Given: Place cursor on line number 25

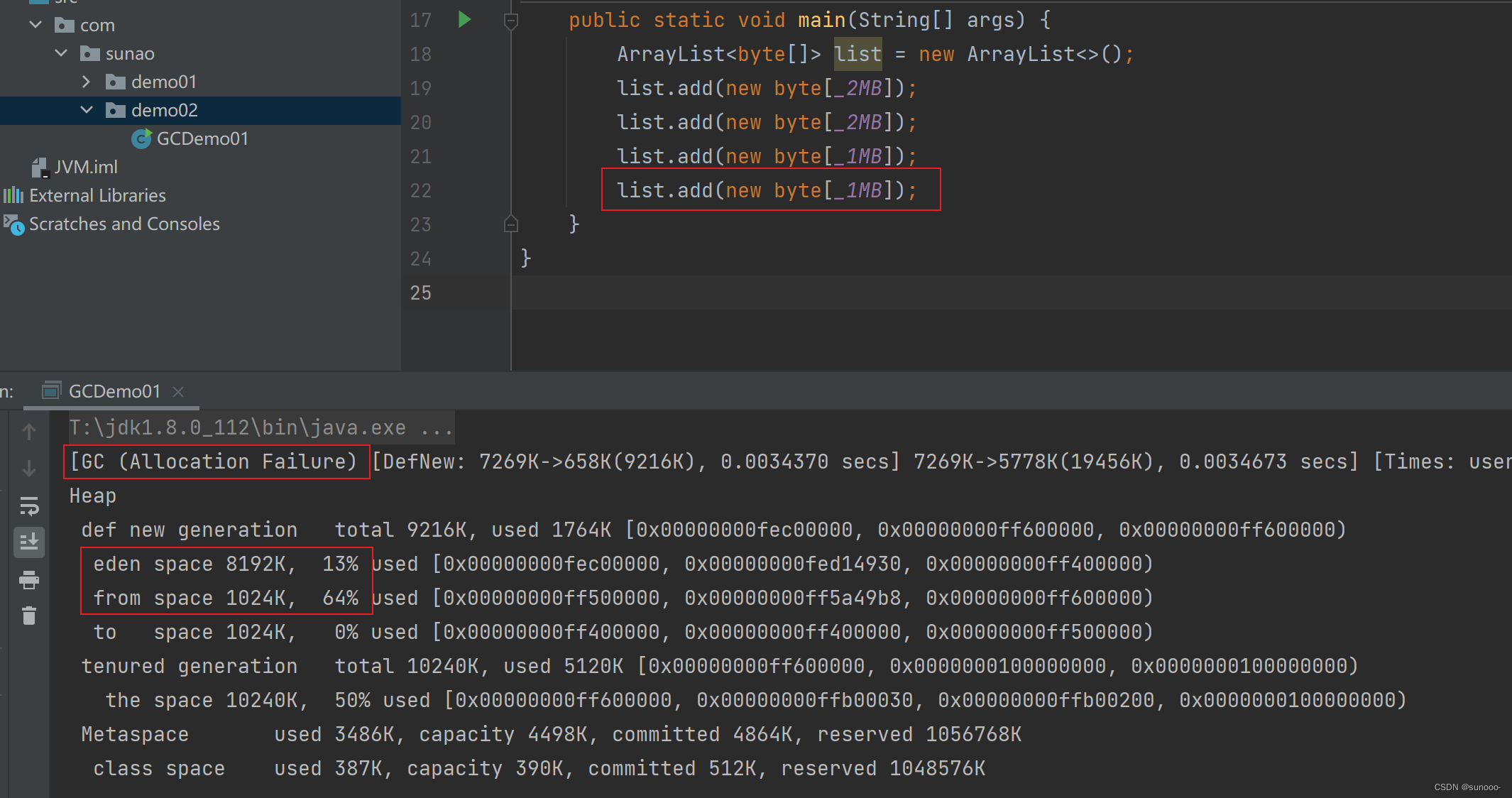Looking at the screenshot, I should tap(420, 293).
